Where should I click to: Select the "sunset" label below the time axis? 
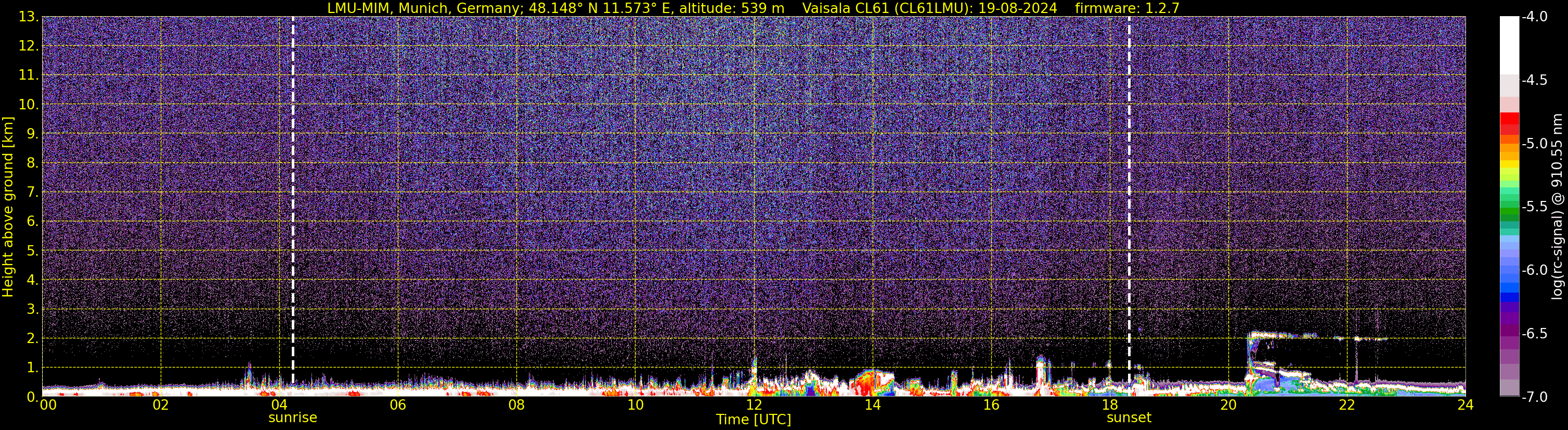1129,418
